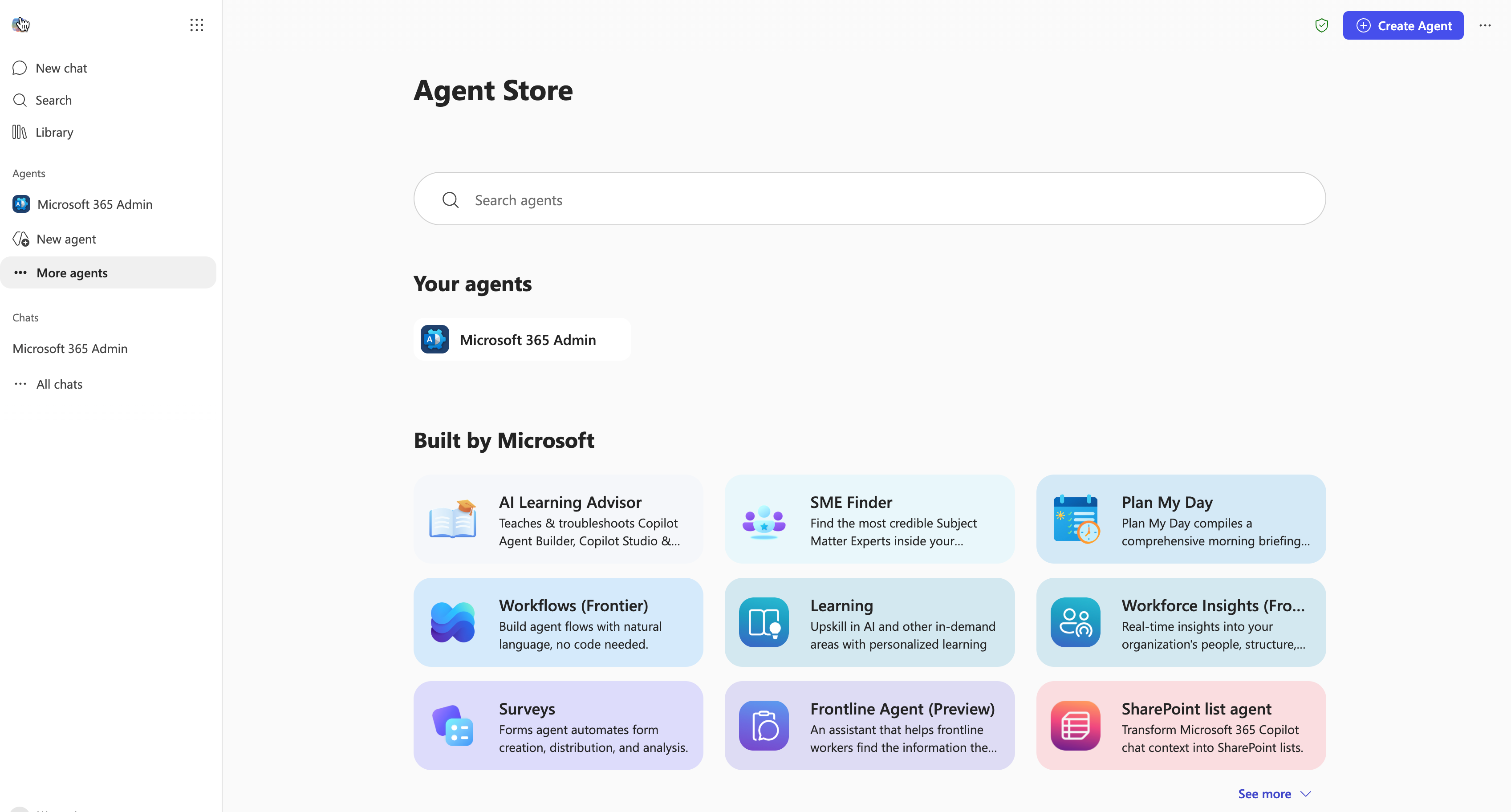Click the Workflows (Frontier) title
The image size is (1511, 812).
574,605
